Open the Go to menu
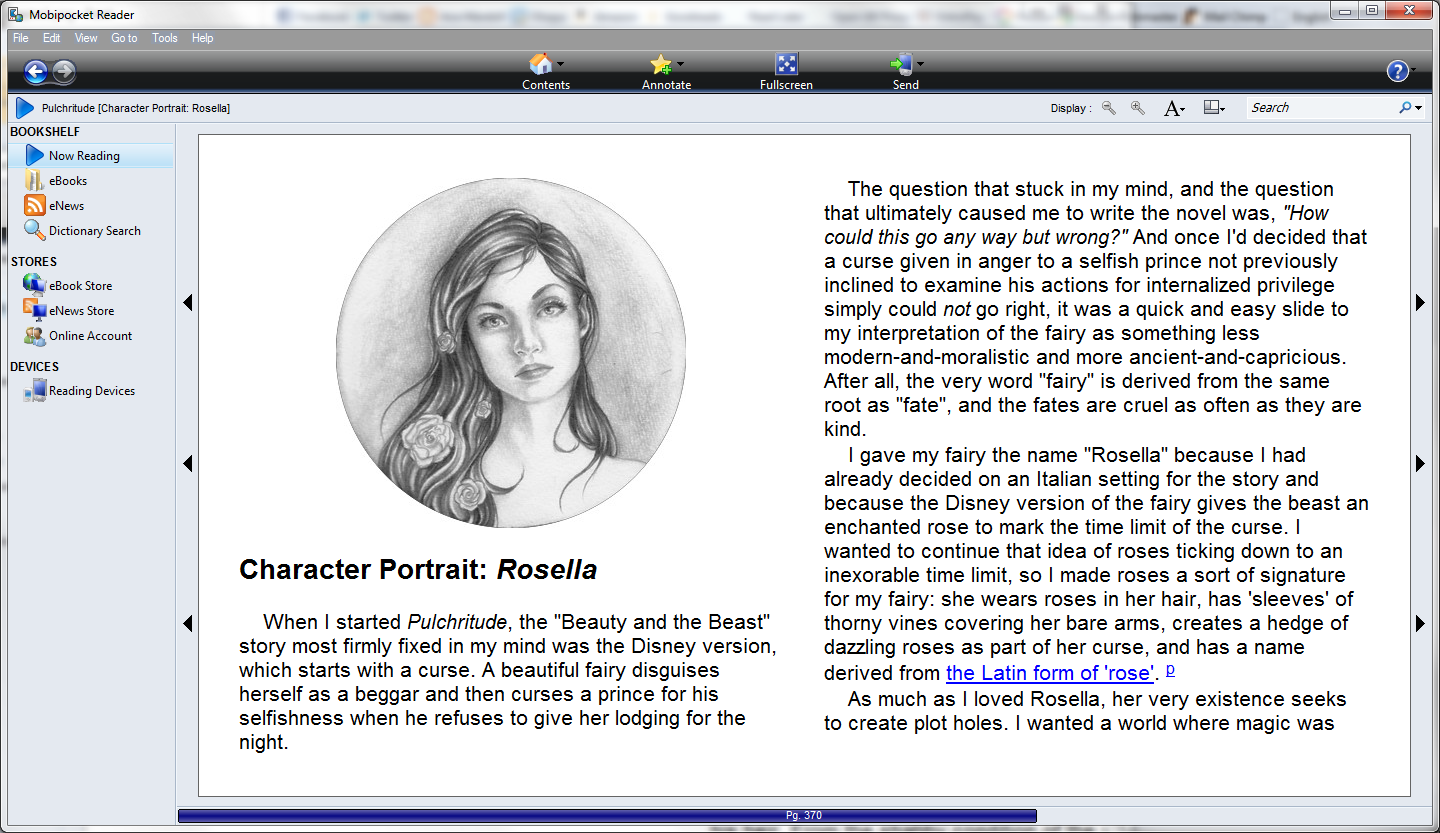1440x833 pixels. pos(125,38)
